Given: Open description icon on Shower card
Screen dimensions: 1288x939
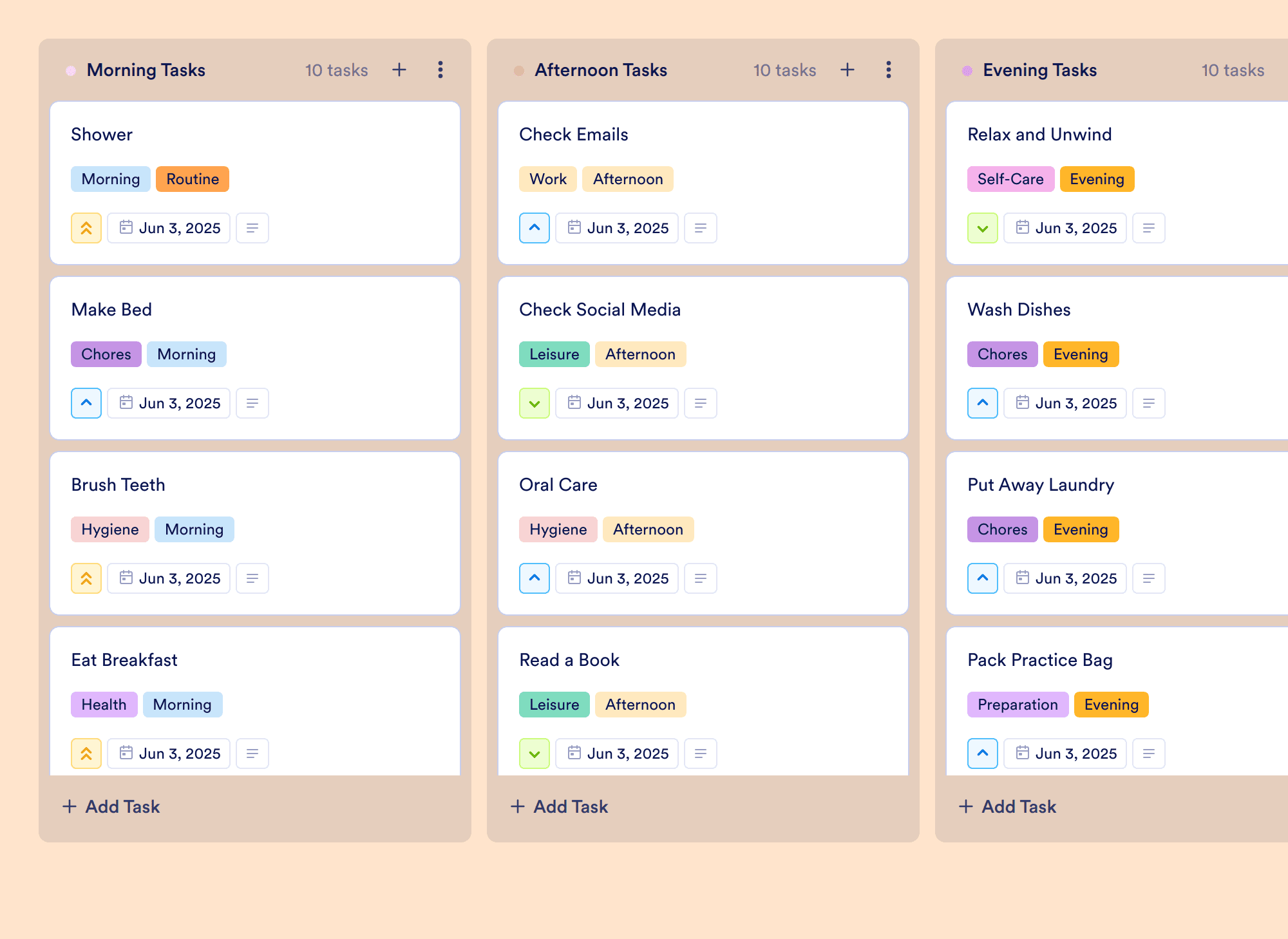Looking at the screenshot, I should tap(252, 228).
